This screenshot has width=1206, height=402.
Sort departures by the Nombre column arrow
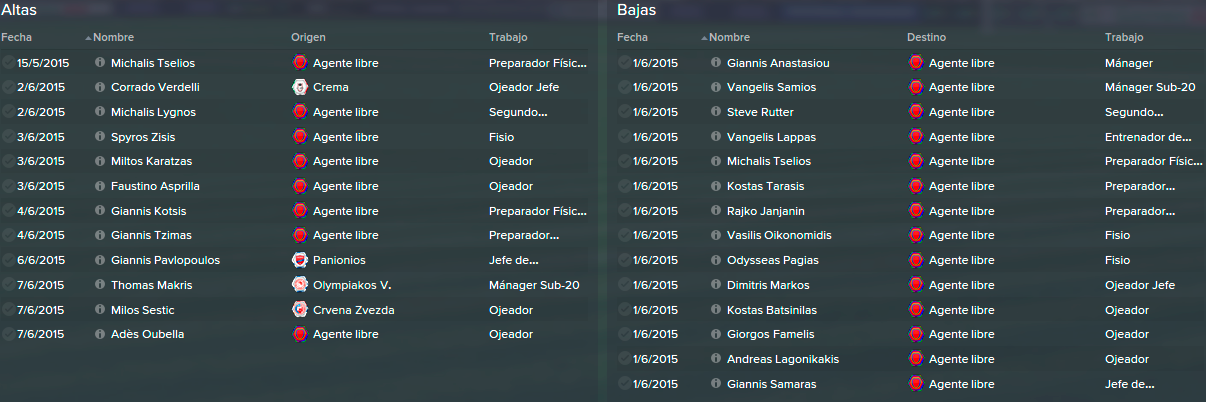click(x=704, y=38)
